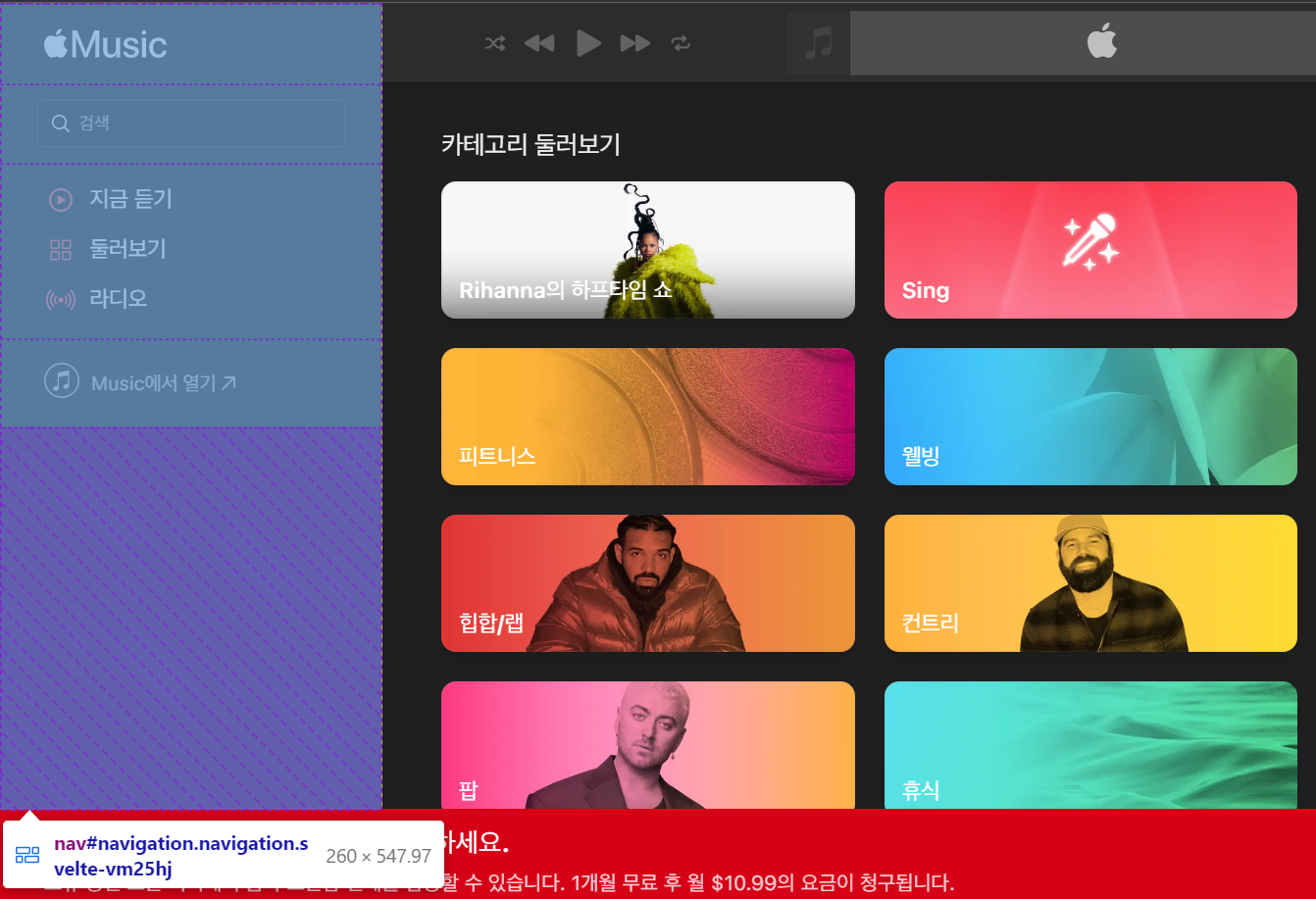The height and width of the screenshot is (899, 1316).
Task: Open Rihanna의 하프타임 쇼 category card
Action: click(648, 250)
